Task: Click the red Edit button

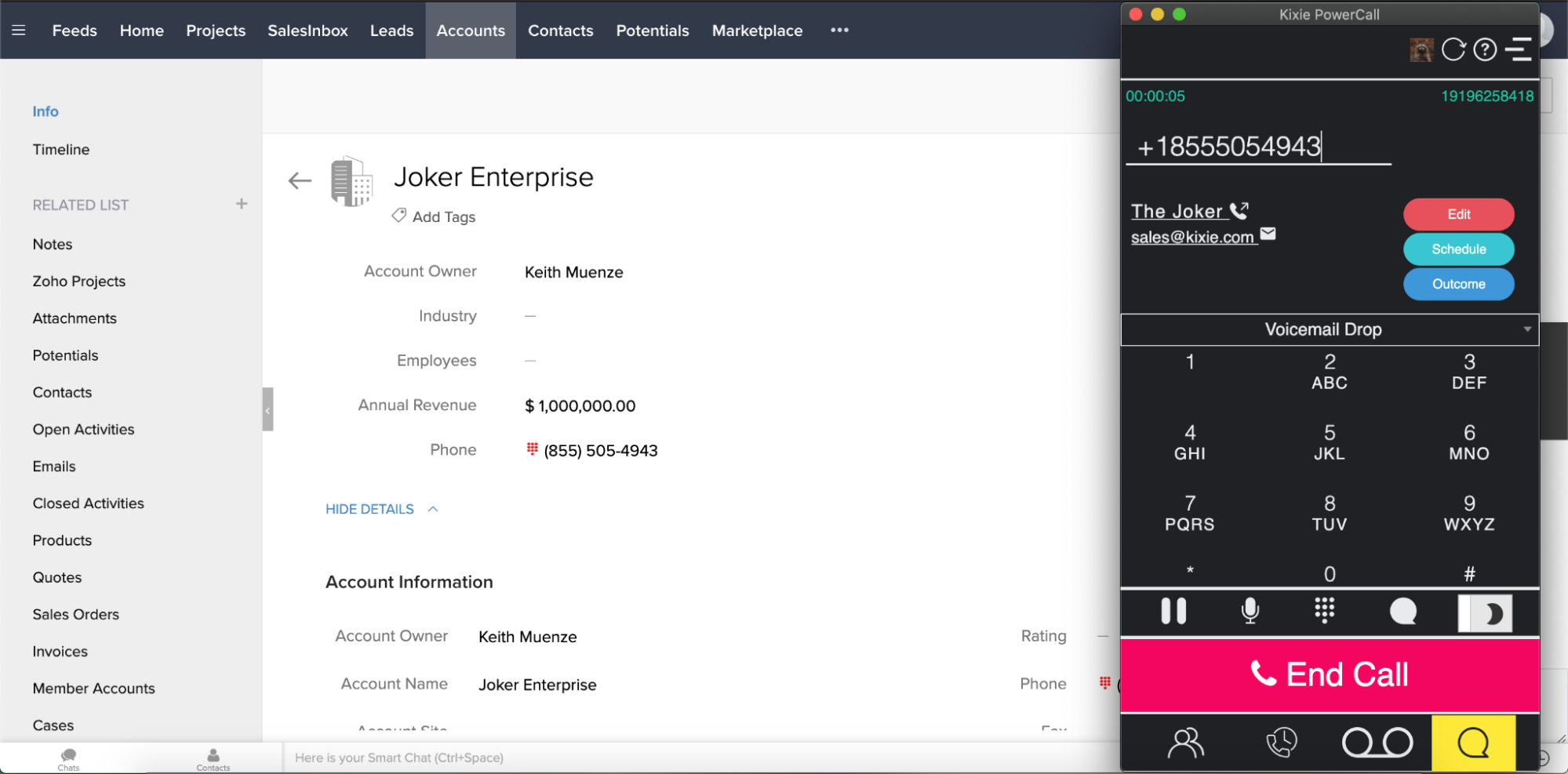Action: [1458, 214]
